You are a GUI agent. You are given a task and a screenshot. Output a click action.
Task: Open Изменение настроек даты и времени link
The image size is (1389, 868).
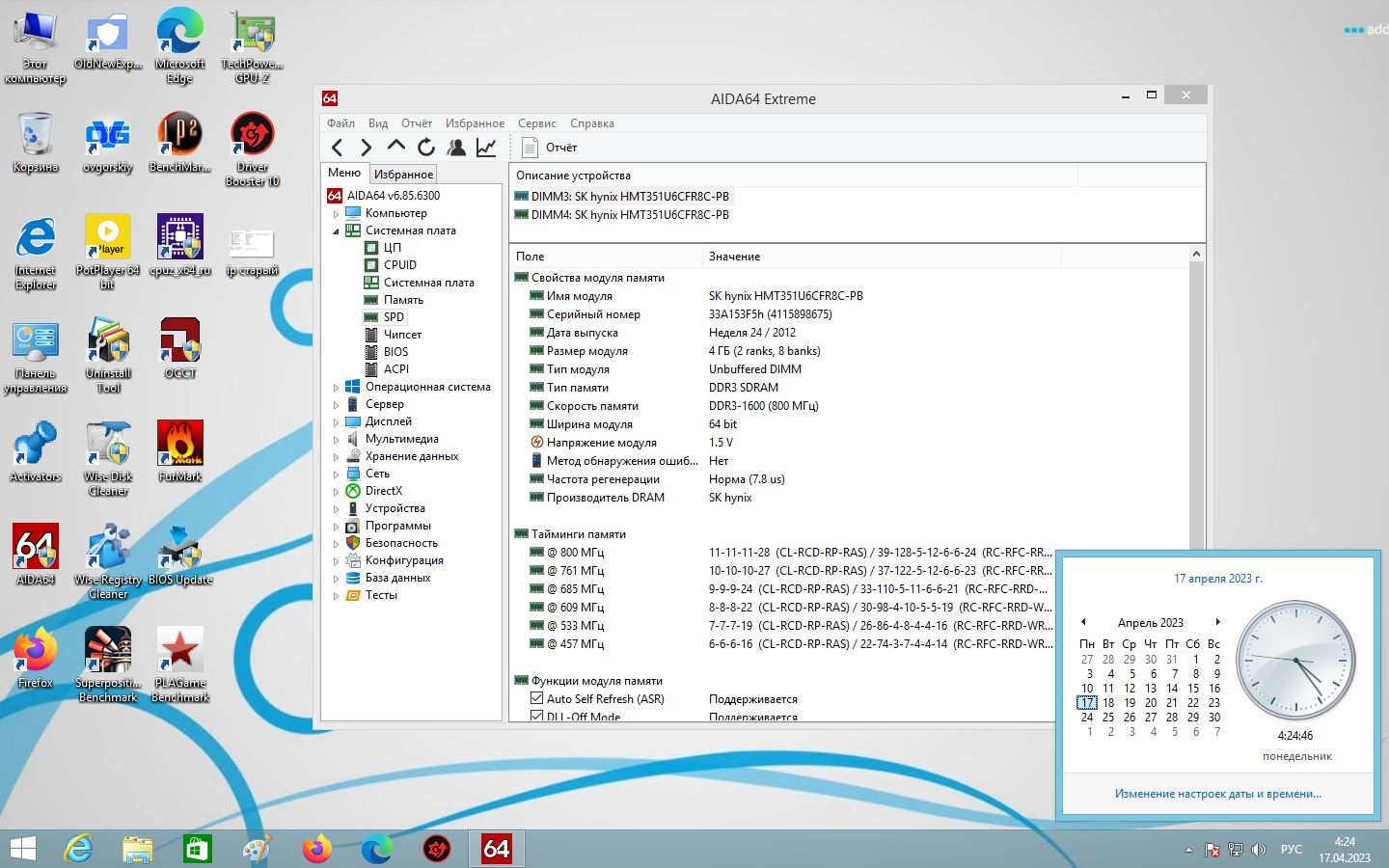click(x=1217, y=794)
